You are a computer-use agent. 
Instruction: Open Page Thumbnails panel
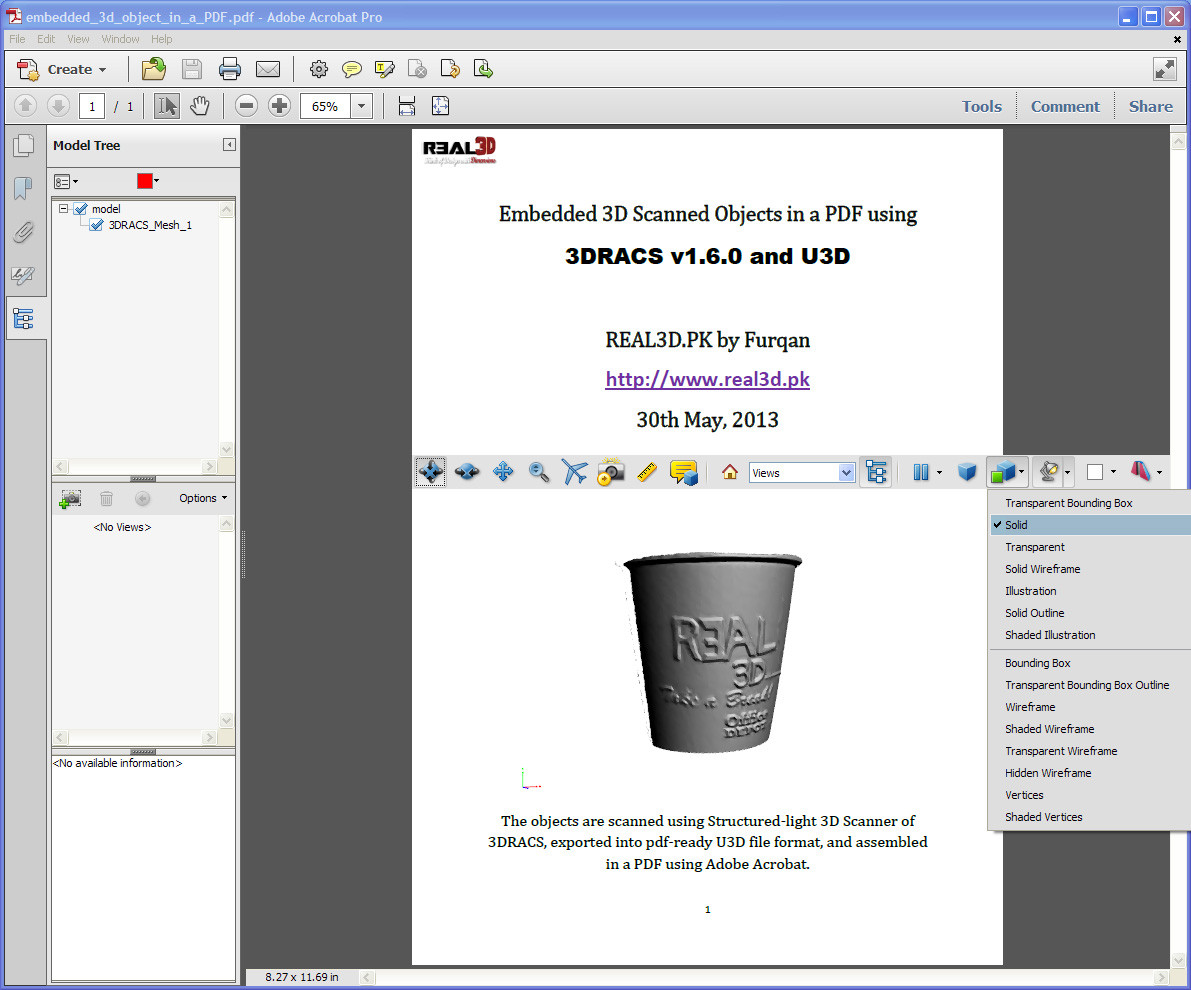click(24, 145)
